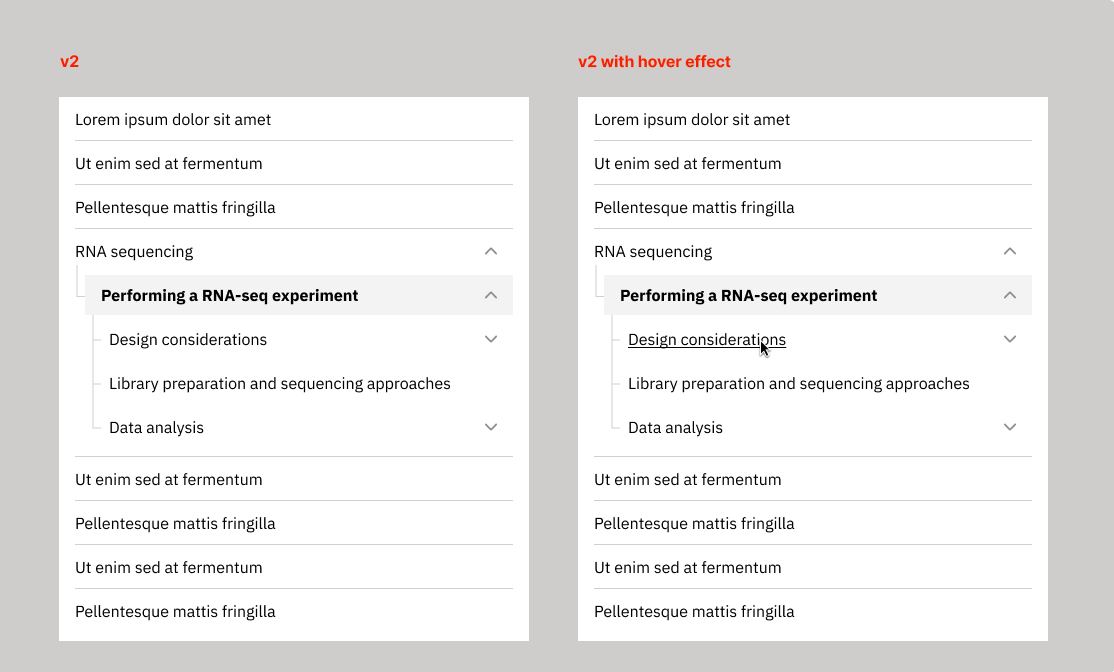Expand Design considerations chevron in hover-effect panel
Viewport: 1114px width, 672px height.
1010,340
